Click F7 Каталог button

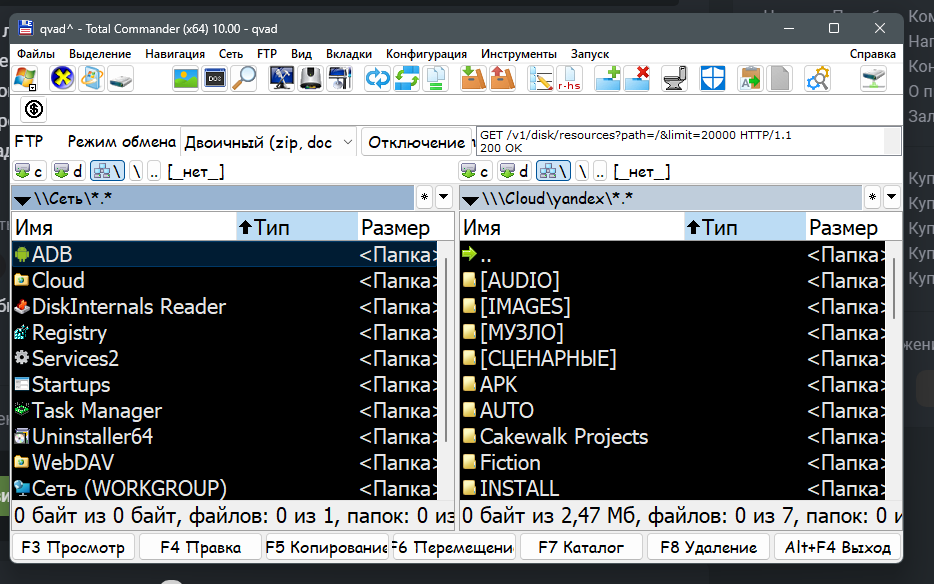tap(581, 547)
